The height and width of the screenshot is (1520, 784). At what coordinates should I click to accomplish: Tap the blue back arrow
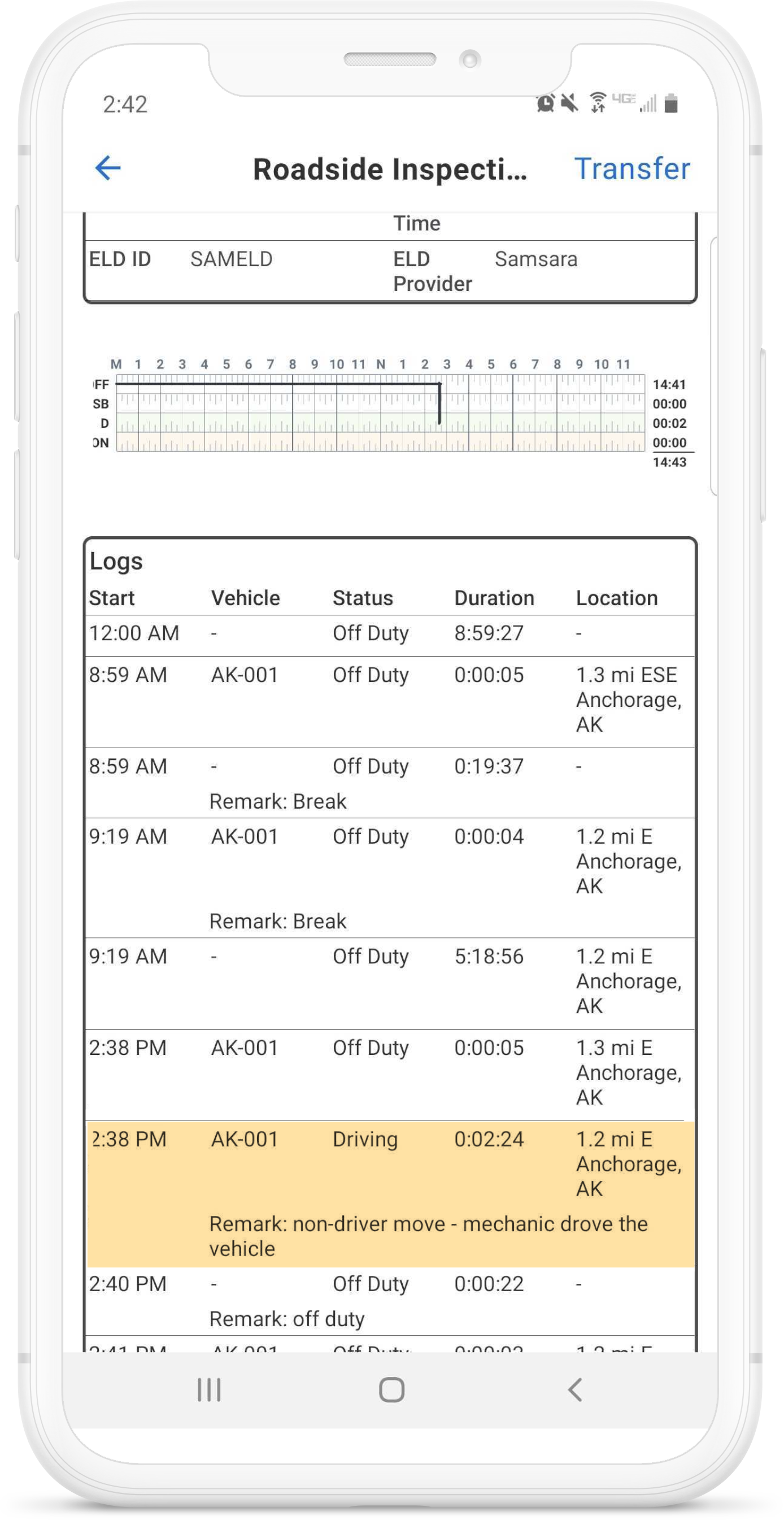tap(108, 168)
